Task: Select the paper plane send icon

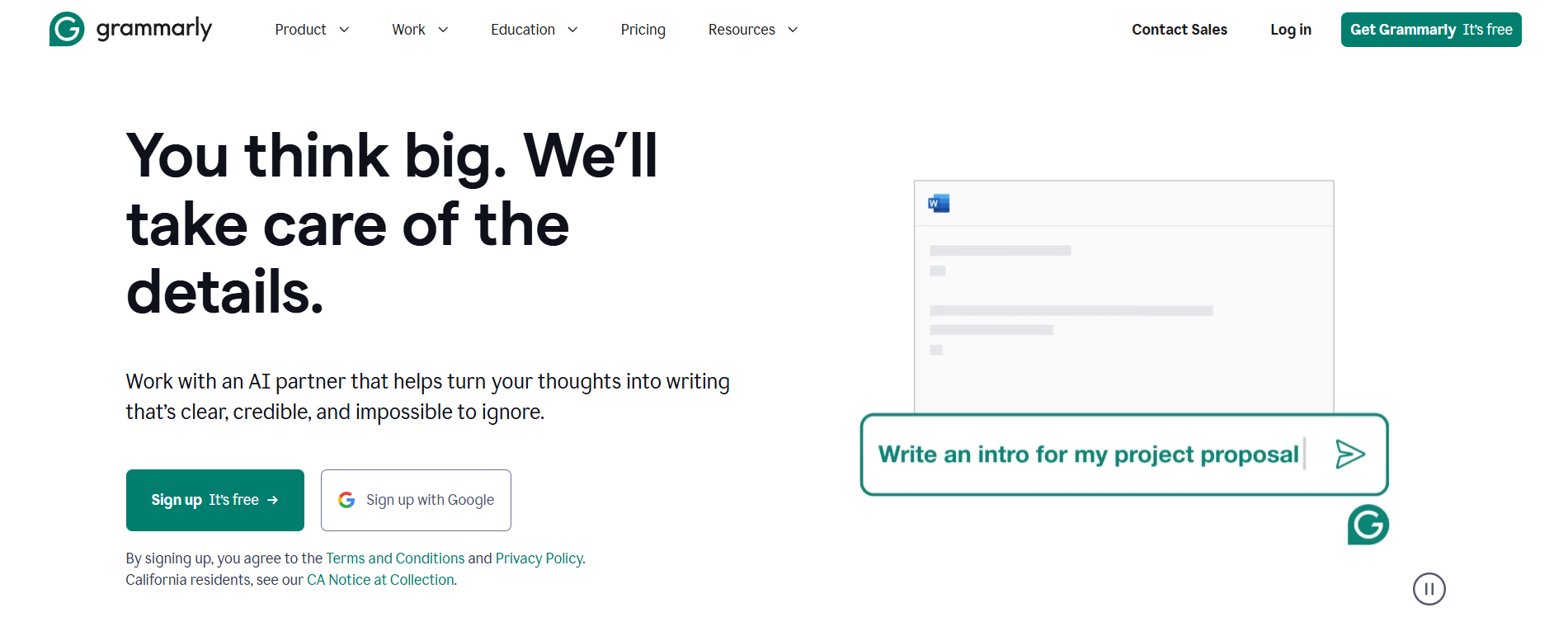Action: (1349, 454)
